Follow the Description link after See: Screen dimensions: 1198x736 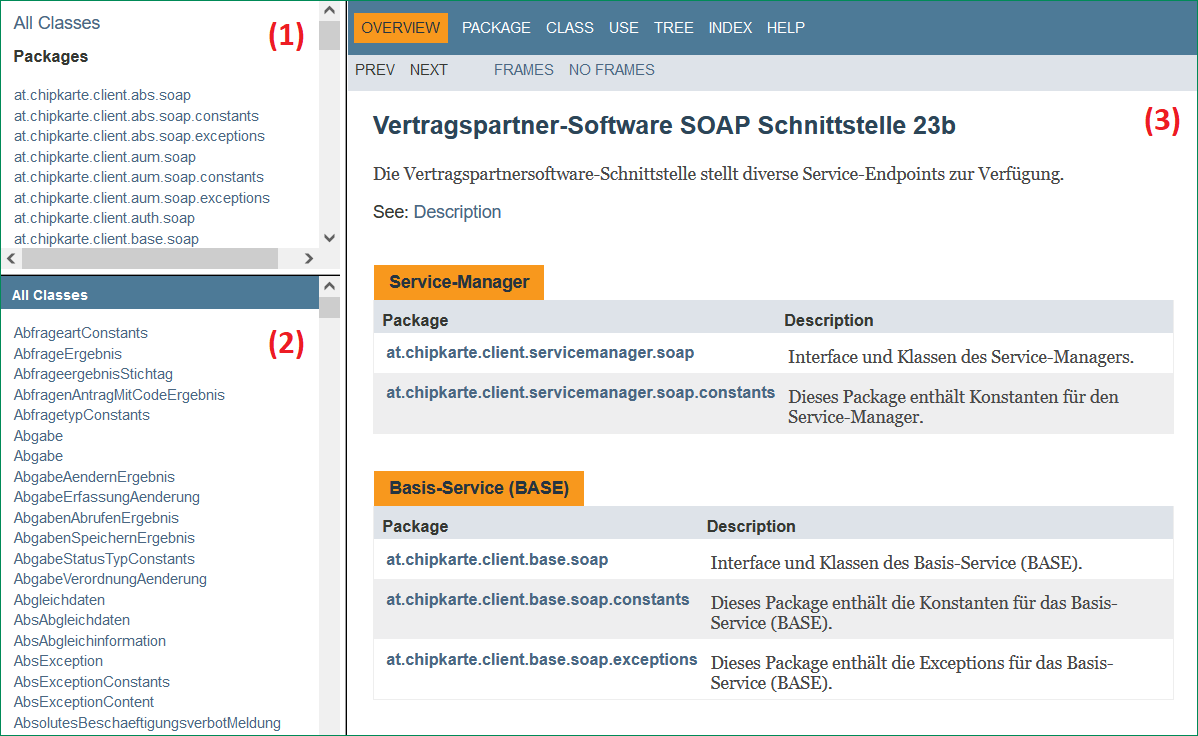457,212
